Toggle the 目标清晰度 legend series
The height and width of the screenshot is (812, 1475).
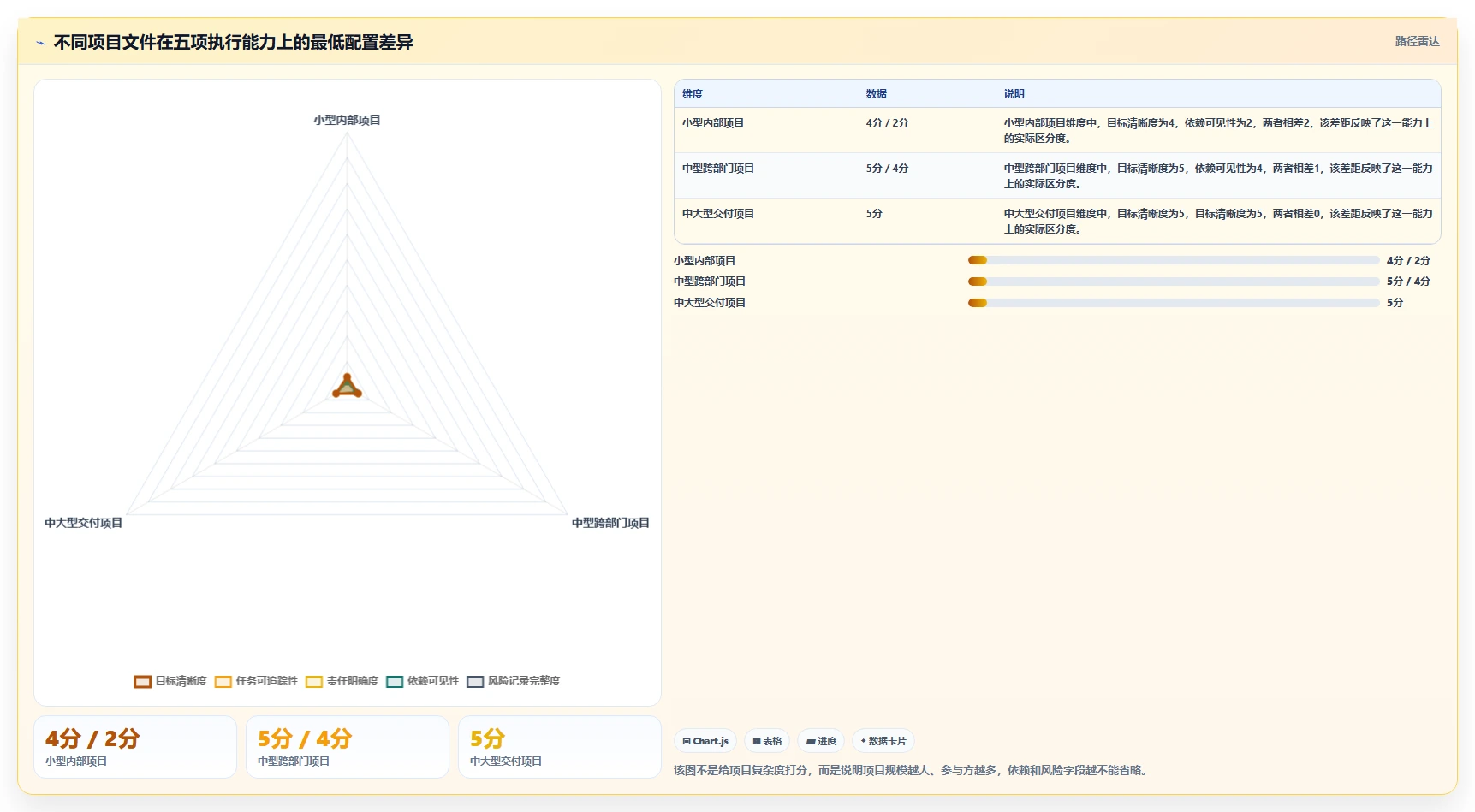pos(170,681)
